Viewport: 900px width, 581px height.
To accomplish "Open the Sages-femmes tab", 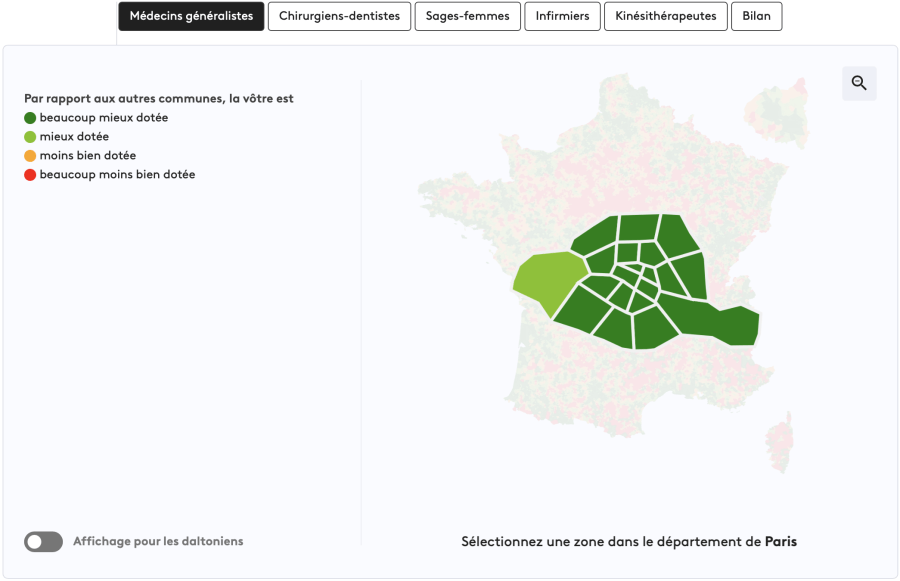I will click(x=467, y=16).
